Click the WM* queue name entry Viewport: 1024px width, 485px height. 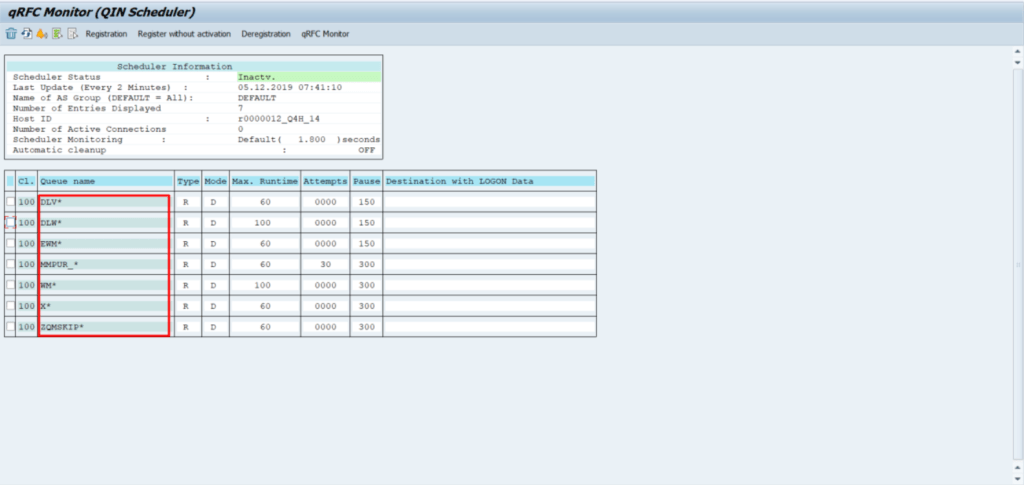tap(103, 286)
